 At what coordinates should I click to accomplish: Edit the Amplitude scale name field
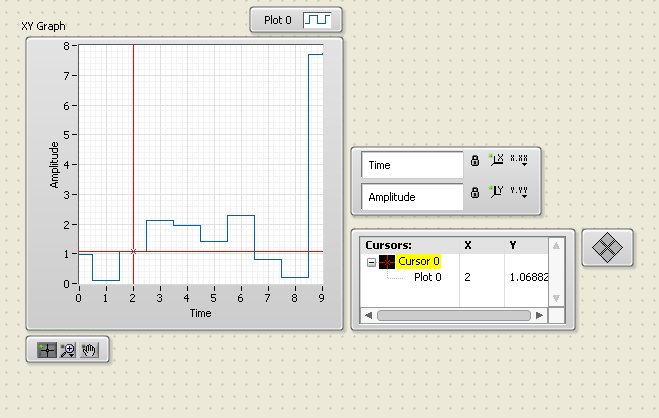coord(412,197)
